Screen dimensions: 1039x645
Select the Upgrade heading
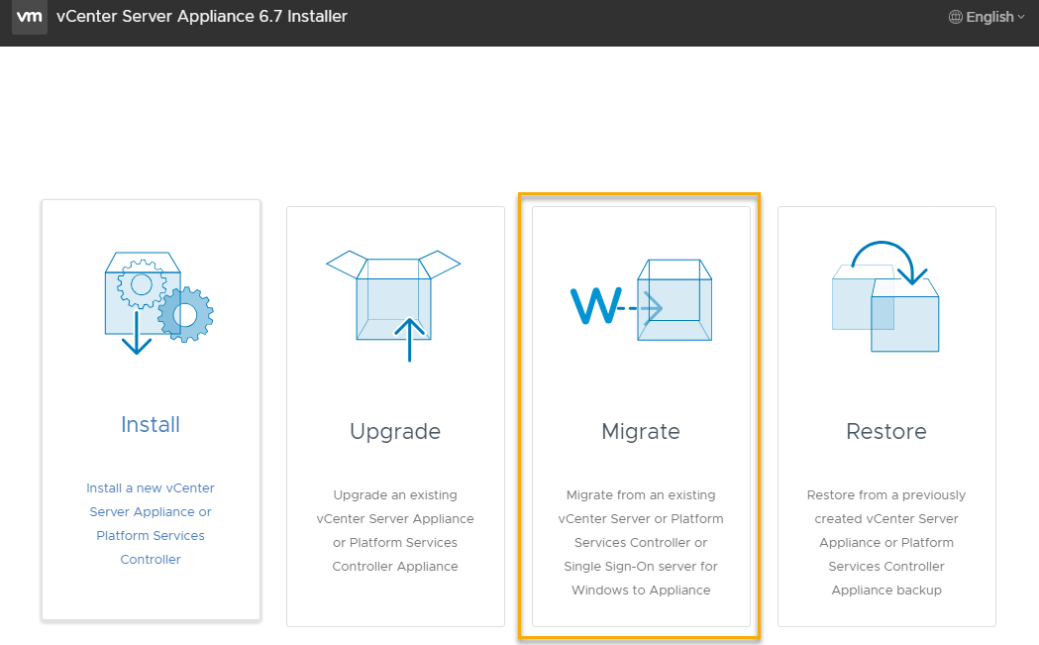[x=395, y=431]
